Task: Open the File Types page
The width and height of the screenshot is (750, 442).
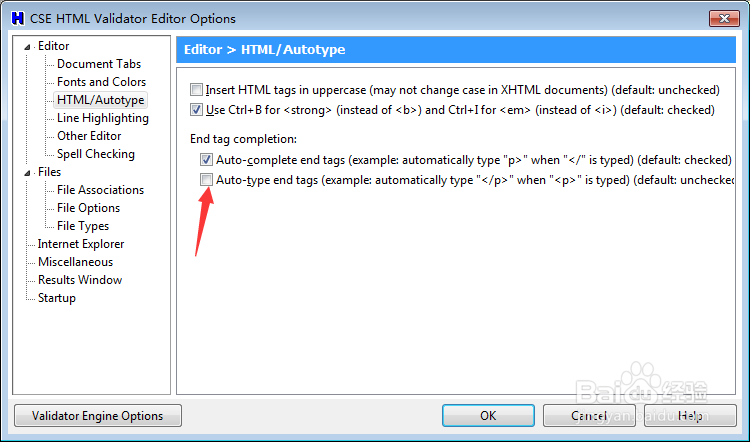Action: pyautogui.click(x=83, y=226)
